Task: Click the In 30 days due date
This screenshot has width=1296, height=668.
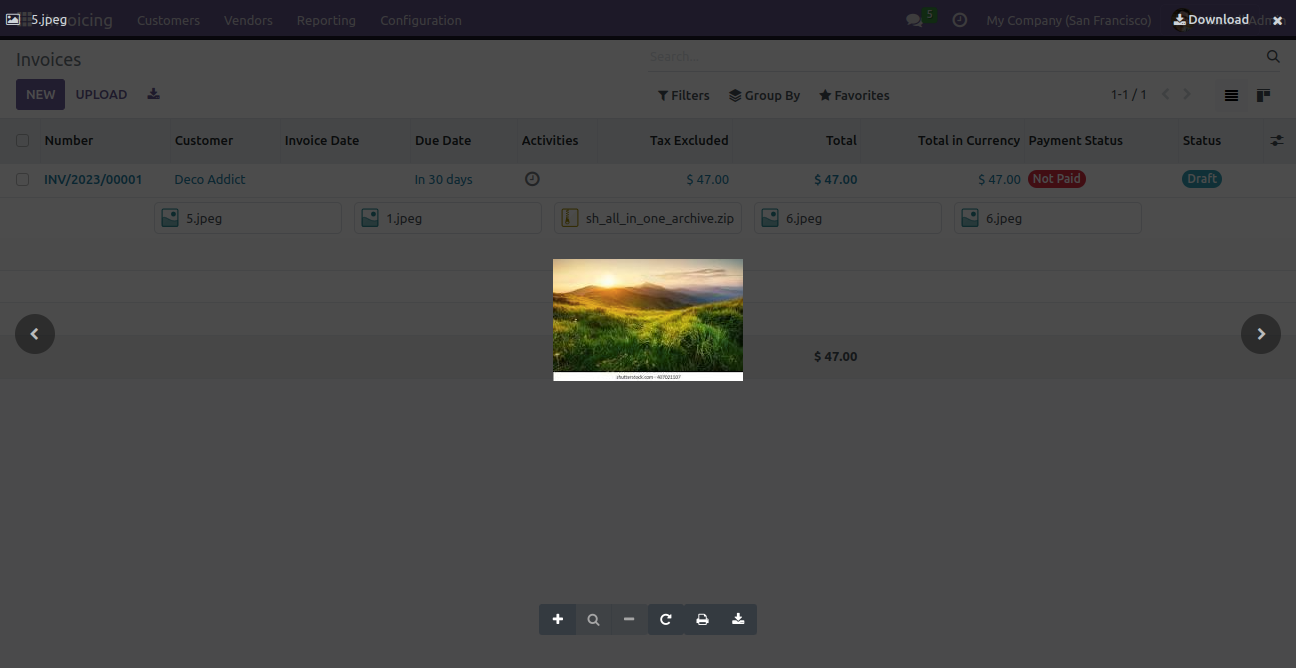Action: (444, 180)
